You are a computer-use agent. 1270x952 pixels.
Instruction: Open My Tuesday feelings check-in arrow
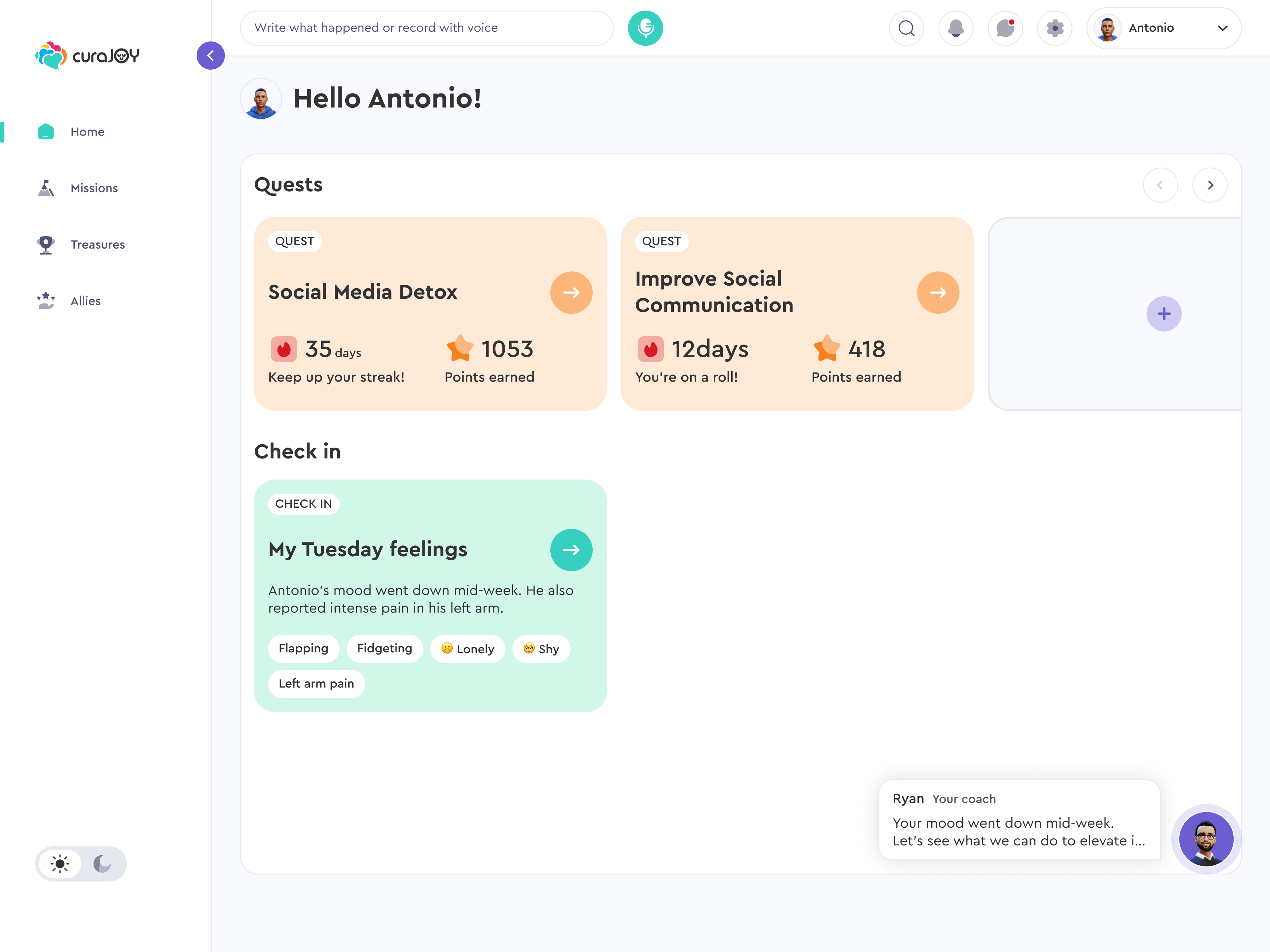[571, 550]
